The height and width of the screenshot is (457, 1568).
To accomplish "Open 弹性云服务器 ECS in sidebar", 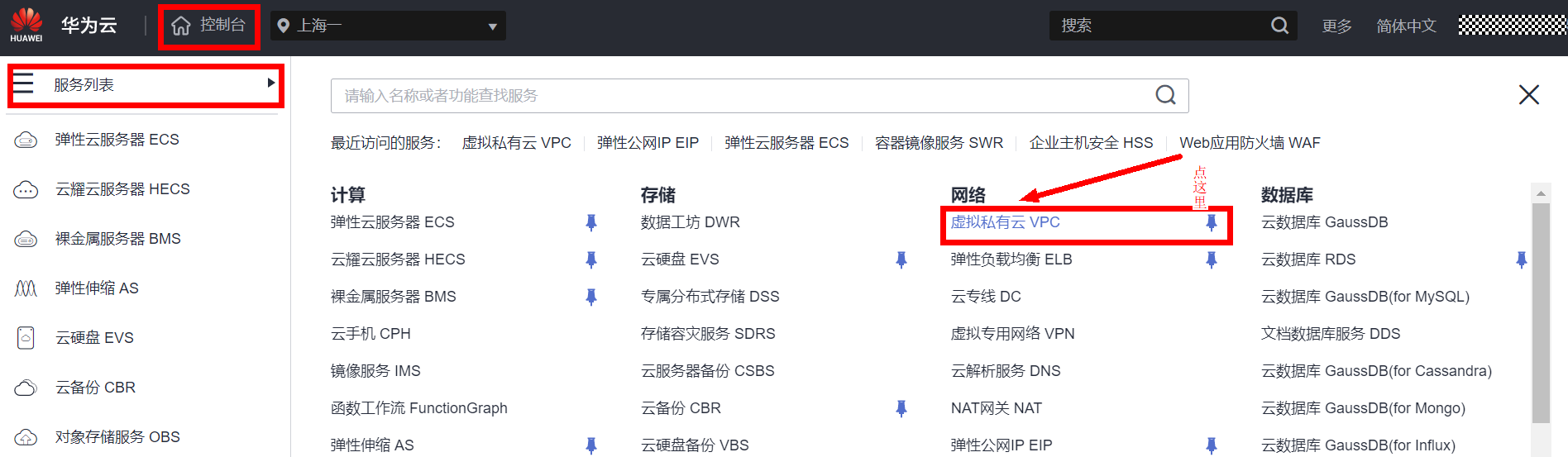I will click(117, 140).
